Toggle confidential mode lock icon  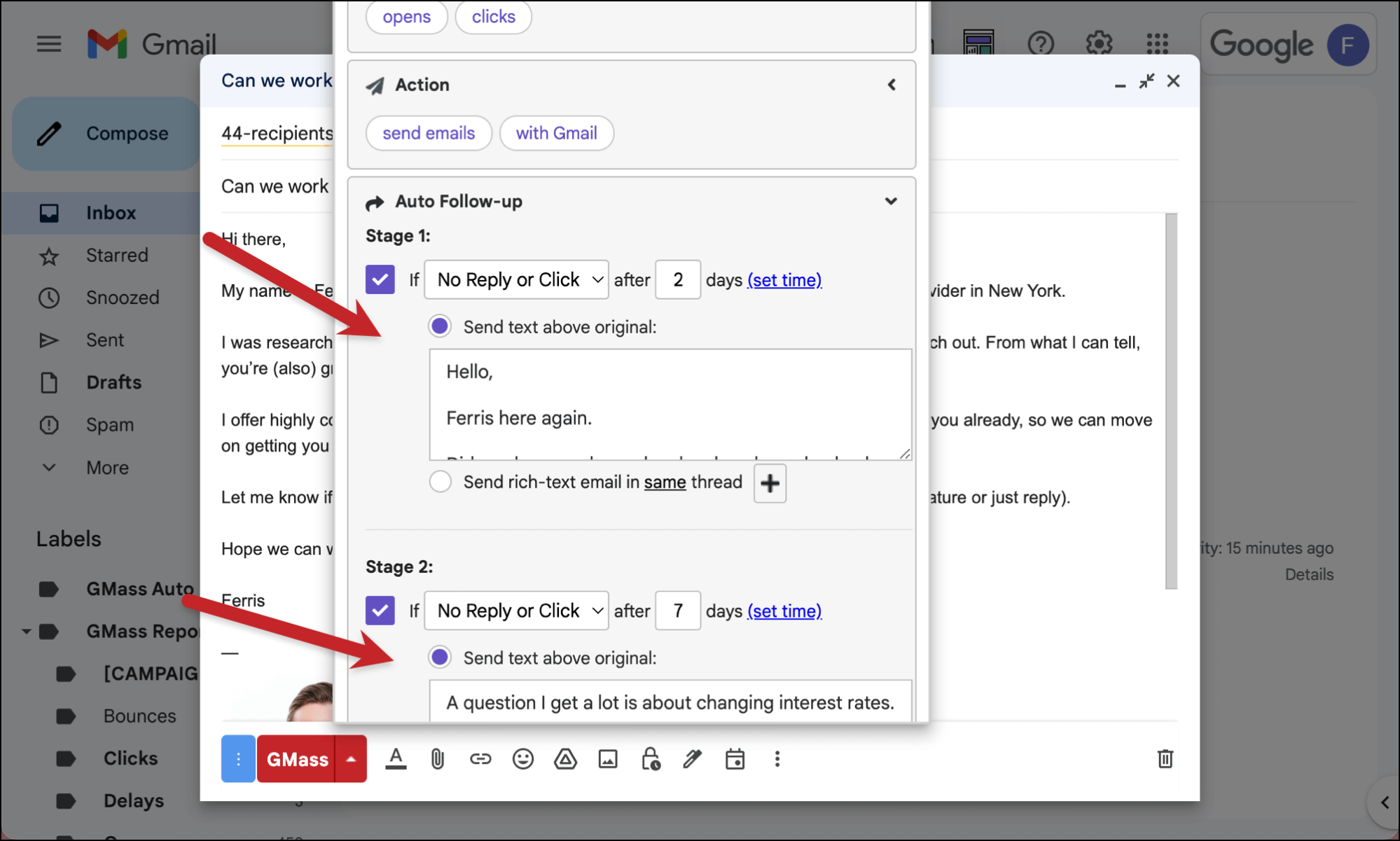click(x=651, y=759)
